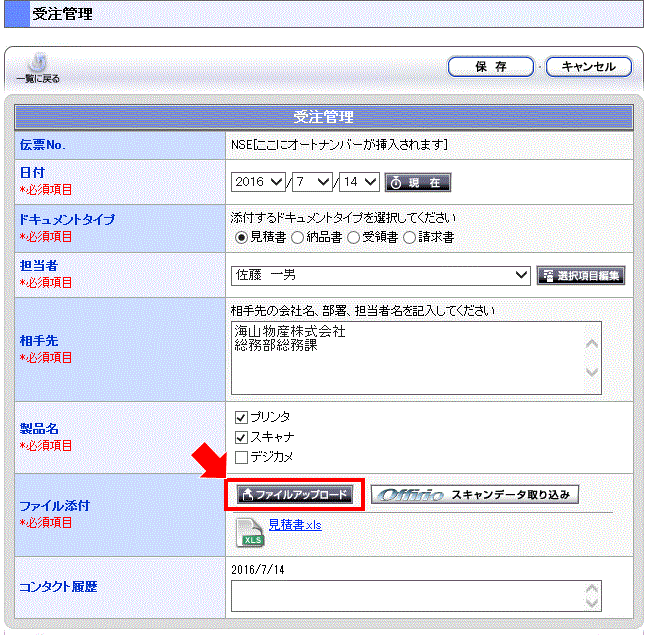The image size is (651, 635).
Task: Check the デジカメ checkbox
Action: click(240, 457)
